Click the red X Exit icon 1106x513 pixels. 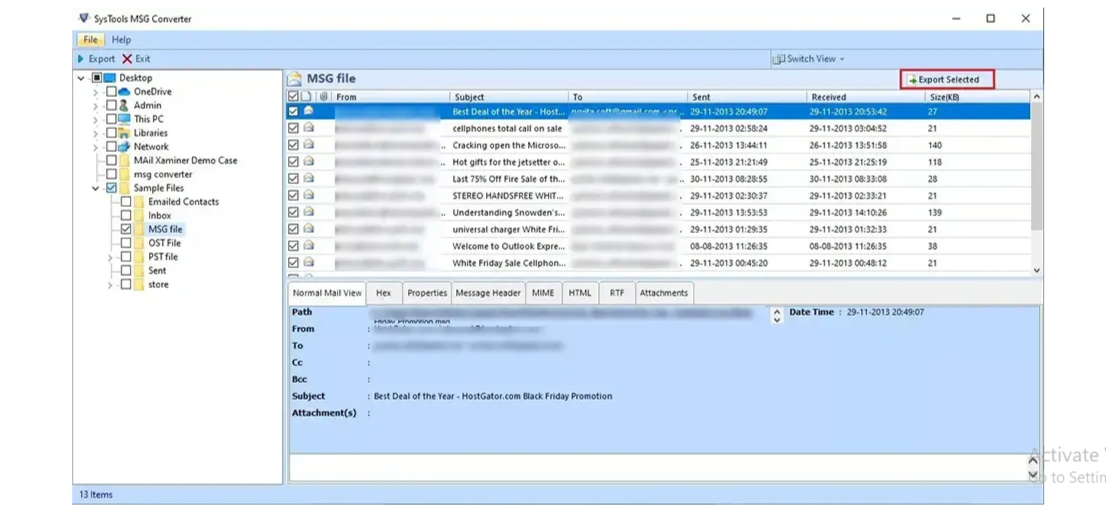coord(127,59)
